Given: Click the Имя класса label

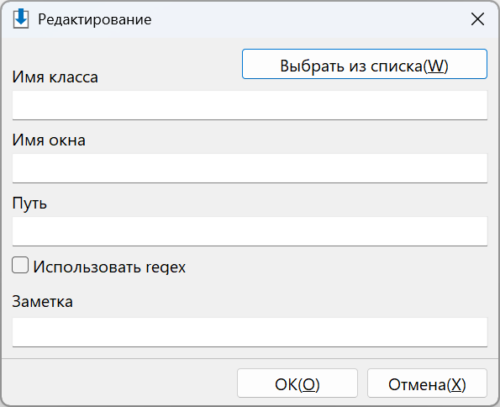Looking at the screenshot, I should coord(55,77).
